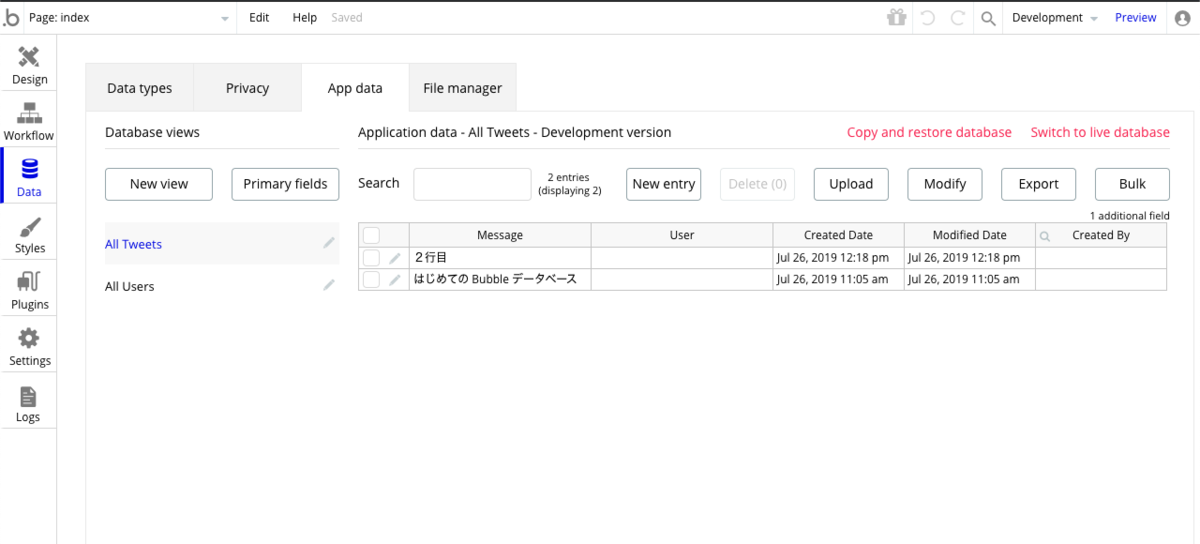This screenshot has height=544, width=1200.
Task: Click magnifier icon in Created By column
Action: (x=1045, y=236)
